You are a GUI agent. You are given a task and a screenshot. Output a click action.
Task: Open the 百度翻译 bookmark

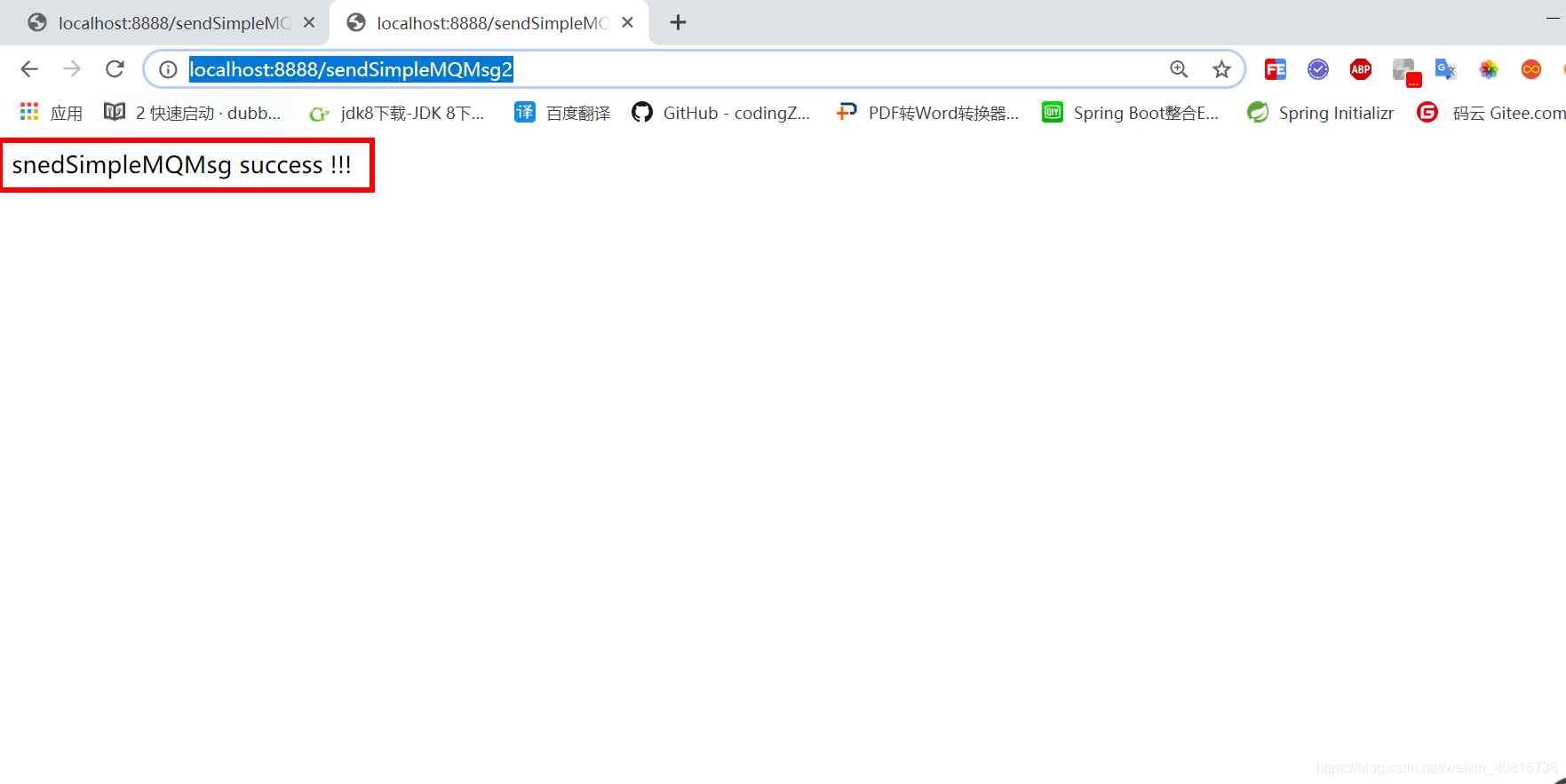point(562,113)
